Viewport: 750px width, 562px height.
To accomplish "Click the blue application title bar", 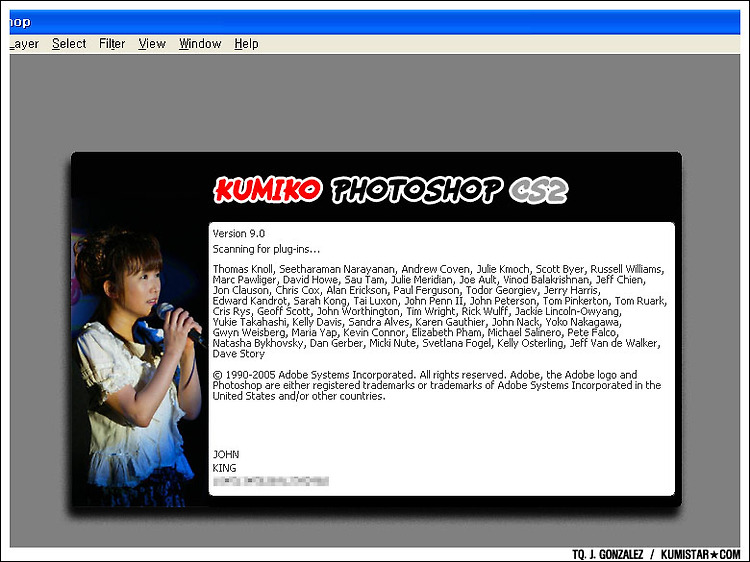I will tap(375, 22).
